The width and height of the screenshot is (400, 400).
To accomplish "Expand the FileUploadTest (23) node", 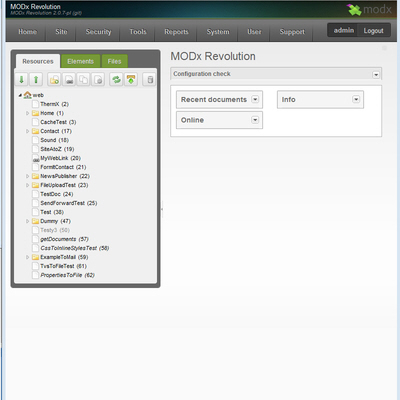I will (27, 185).
